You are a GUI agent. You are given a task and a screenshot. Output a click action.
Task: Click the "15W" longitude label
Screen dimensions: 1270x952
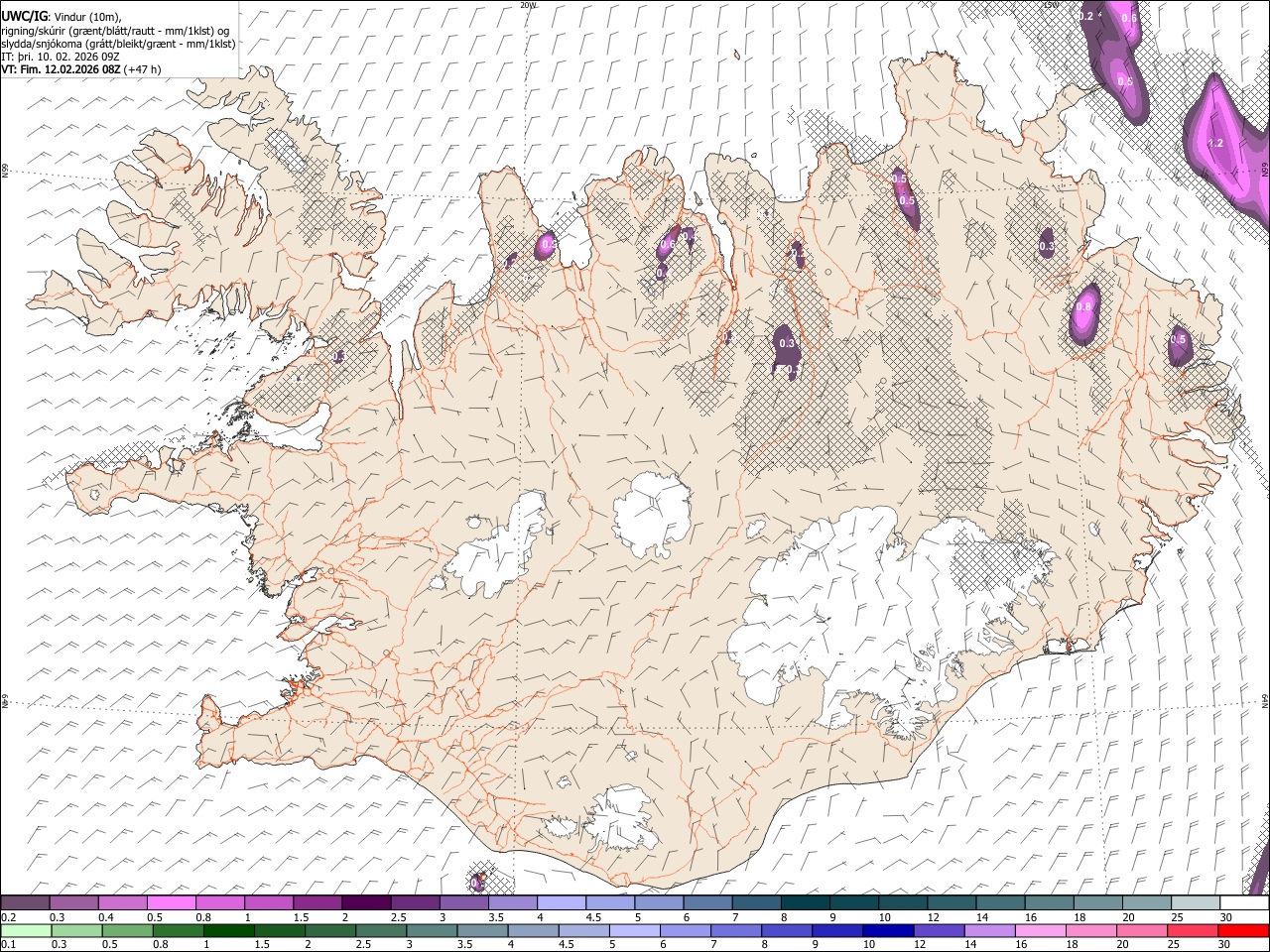[1051, 5]
